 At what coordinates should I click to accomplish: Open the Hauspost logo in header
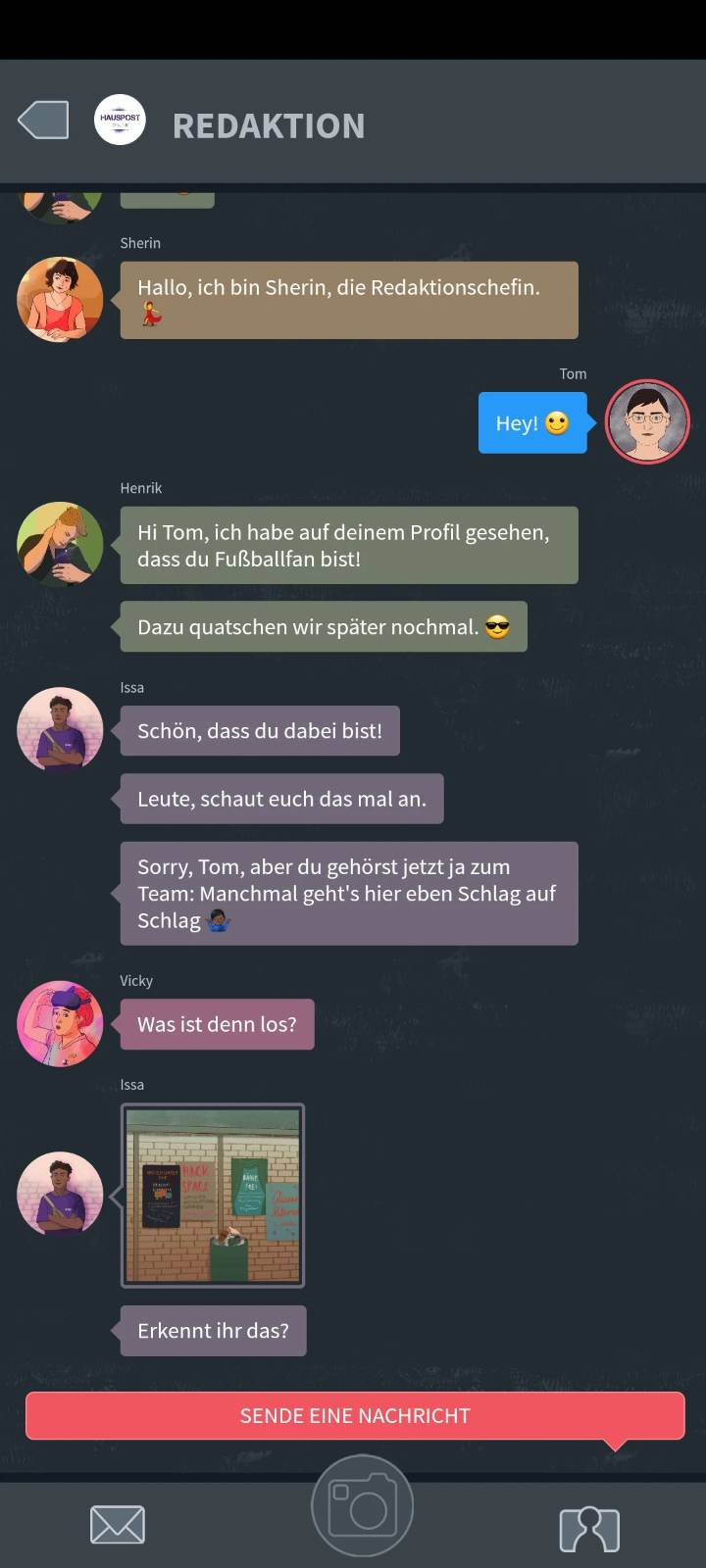(x=120, y=121)
